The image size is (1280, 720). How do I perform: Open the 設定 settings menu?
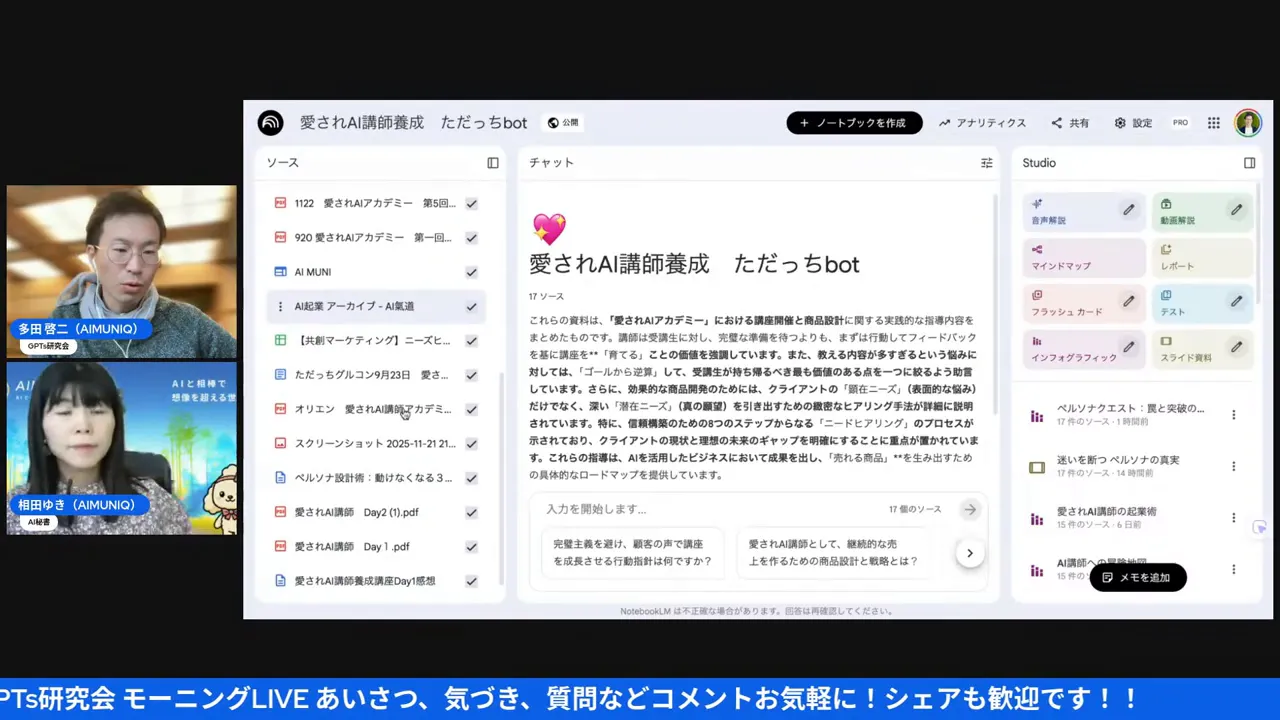[x=1134, y=122]
